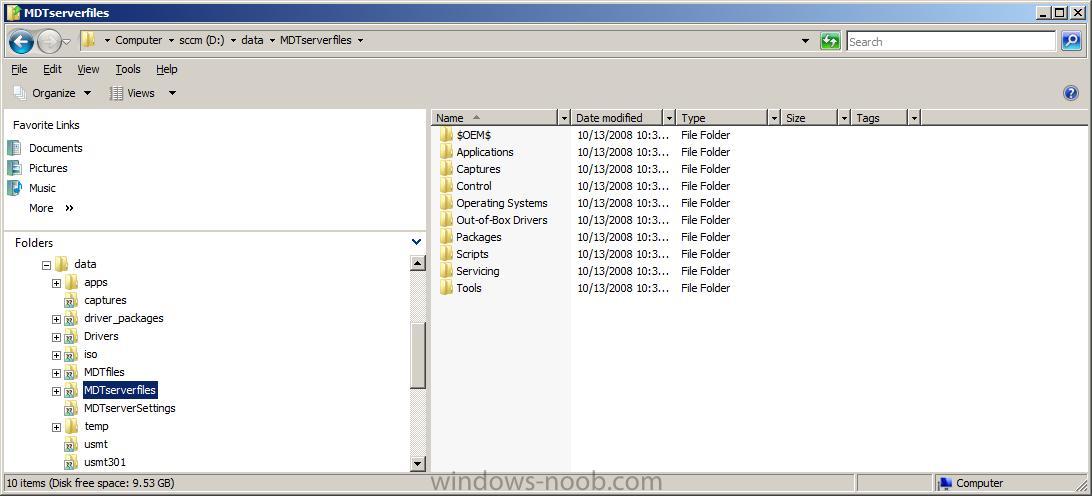Click the Forward navigation arrow
The image size is (1092, 496).
pyautogui.click(x=49, y=41)
